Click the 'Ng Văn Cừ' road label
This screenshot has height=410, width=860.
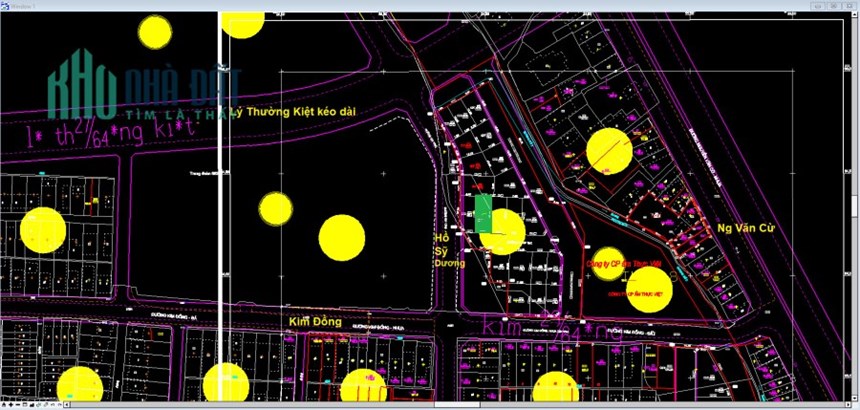[x=746, y=229]
